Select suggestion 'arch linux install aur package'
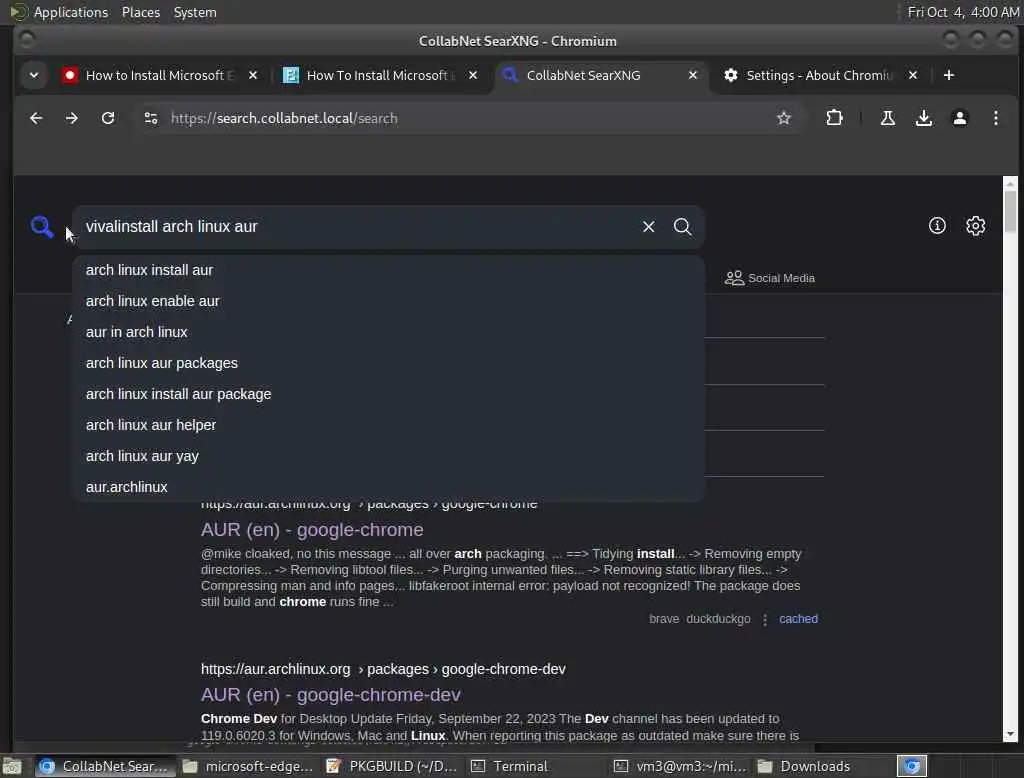 389,394
